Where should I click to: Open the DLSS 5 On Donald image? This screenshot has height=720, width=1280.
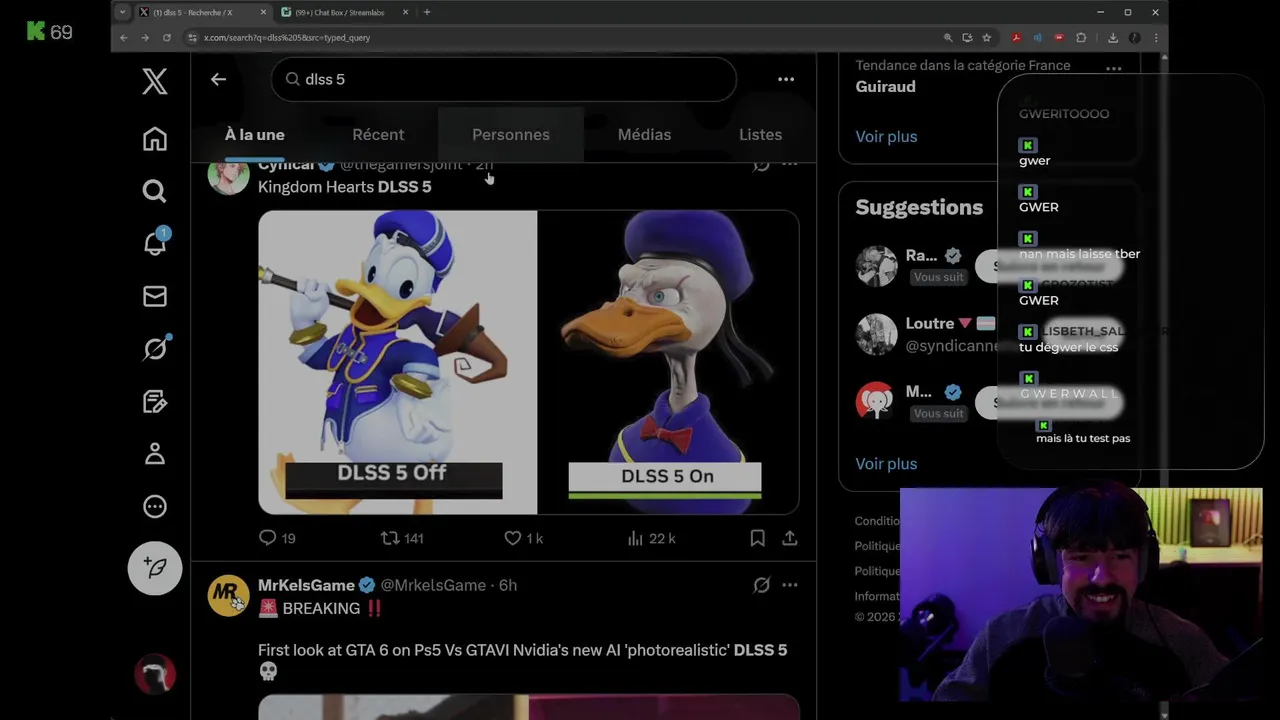[x=668, y=362]
